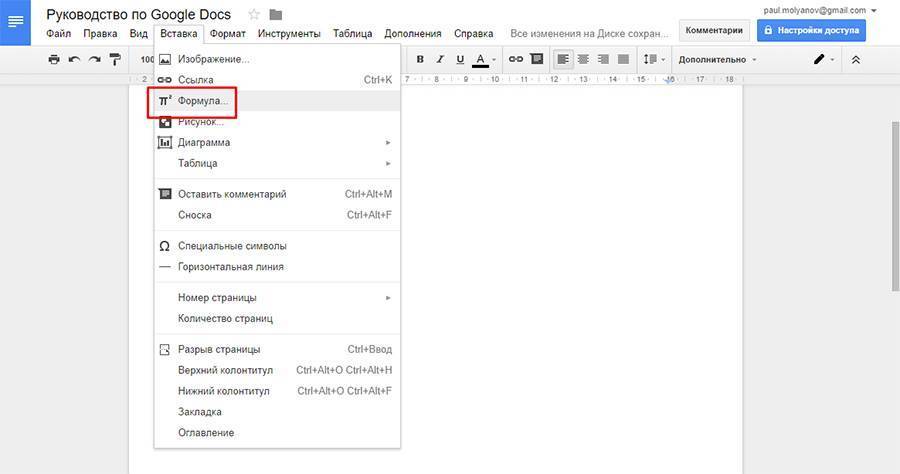The image size is (900, 474).
Task: Activate the Paint format roller tool
Action: click(x=115, y=59)
